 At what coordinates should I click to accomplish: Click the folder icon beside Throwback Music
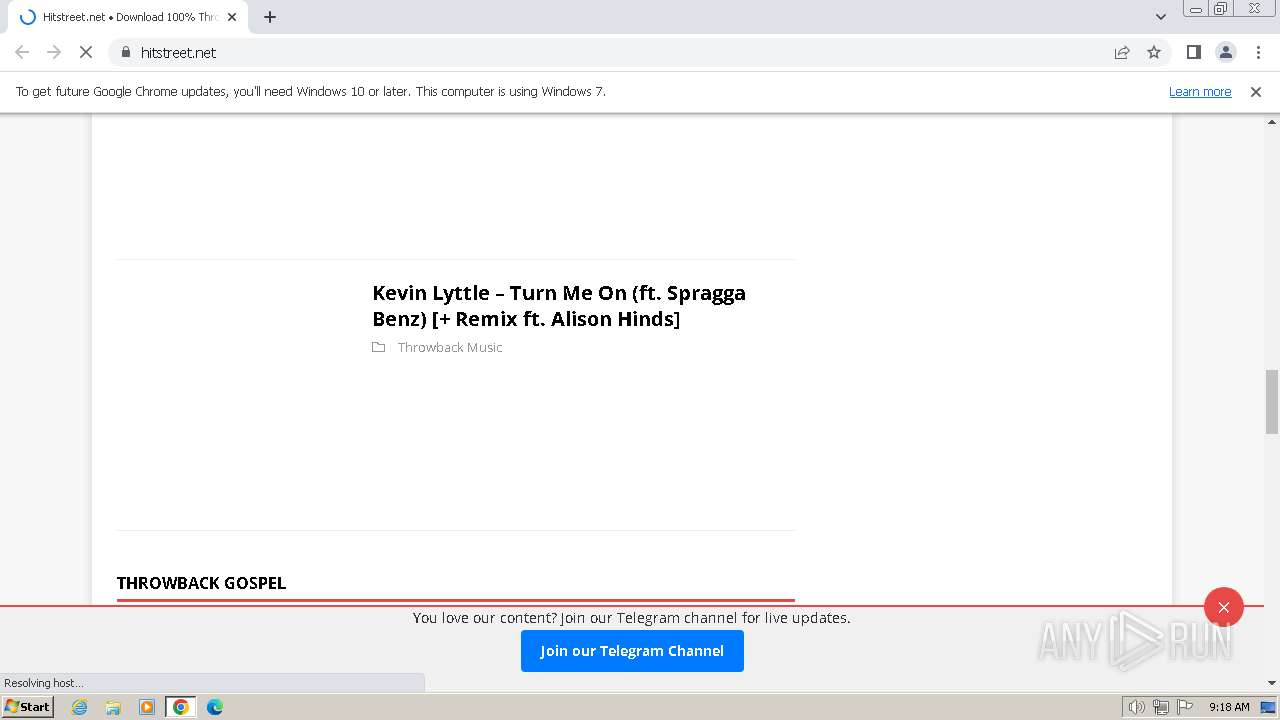pos(378,347)
